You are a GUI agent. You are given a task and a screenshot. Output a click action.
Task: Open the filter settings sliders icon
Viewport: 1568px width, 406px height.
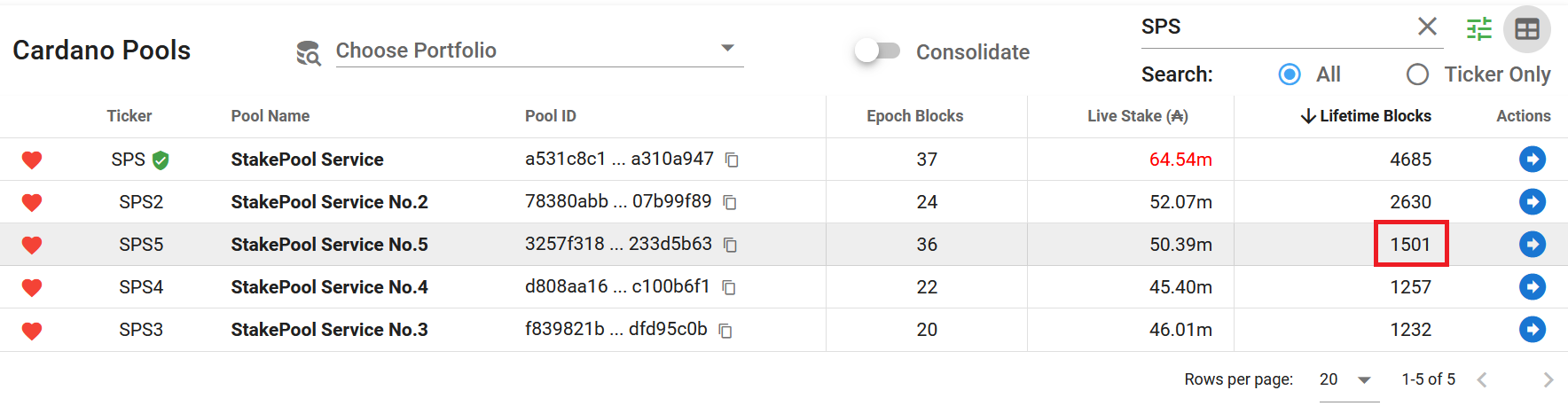(1479, 29)
